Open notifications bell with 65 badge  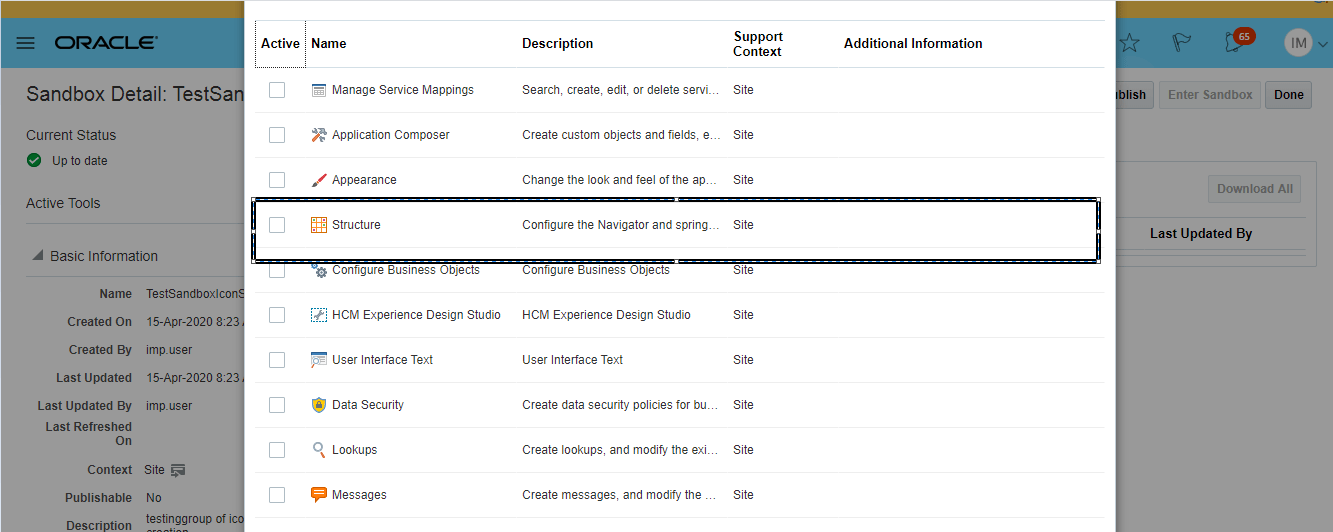point(1235,43)
